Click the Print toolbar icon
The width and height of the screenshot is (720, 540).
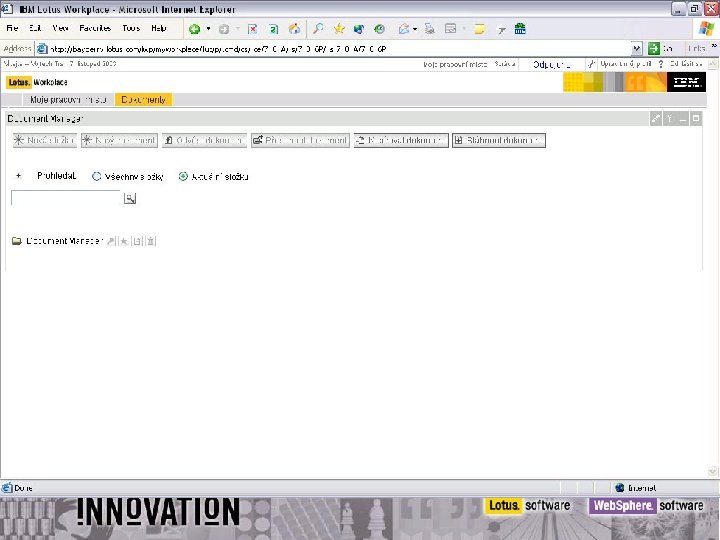point(430,29)
